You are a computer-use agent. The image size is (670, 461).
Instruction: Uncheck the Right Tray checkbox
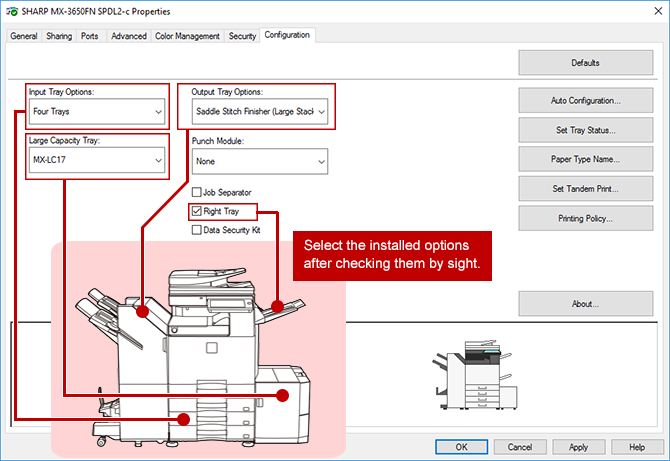tap(197, 211)
